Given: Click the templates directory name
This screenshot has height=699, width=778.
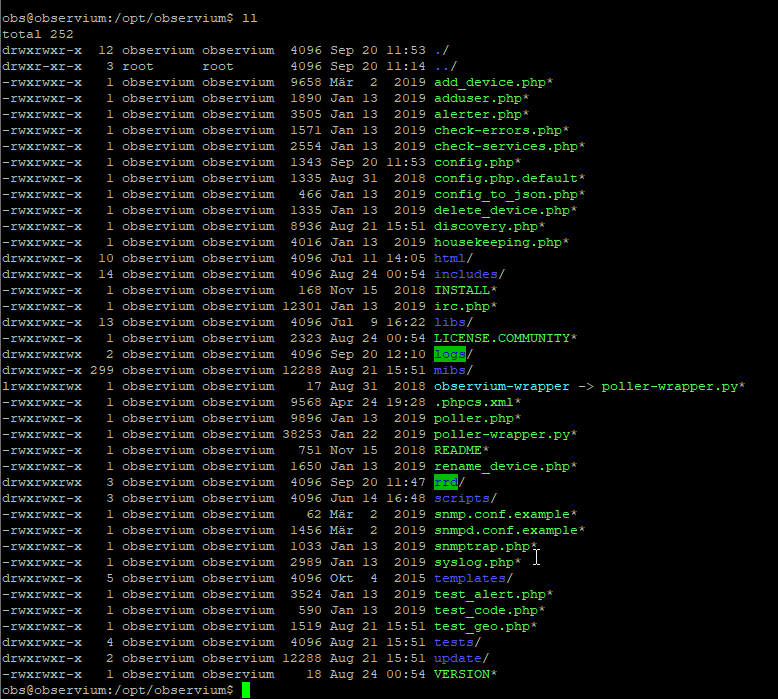Looking at the screenshot, I should pyautogui.click(x=469, y=578).
